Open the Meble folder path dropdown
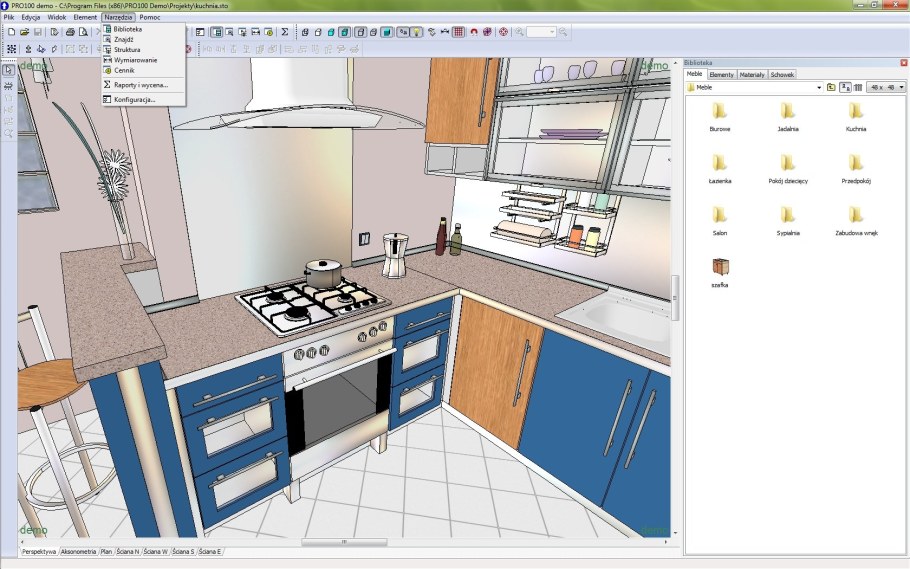The height and width of the screenshot is (569, 910). (x=819, y=88)
